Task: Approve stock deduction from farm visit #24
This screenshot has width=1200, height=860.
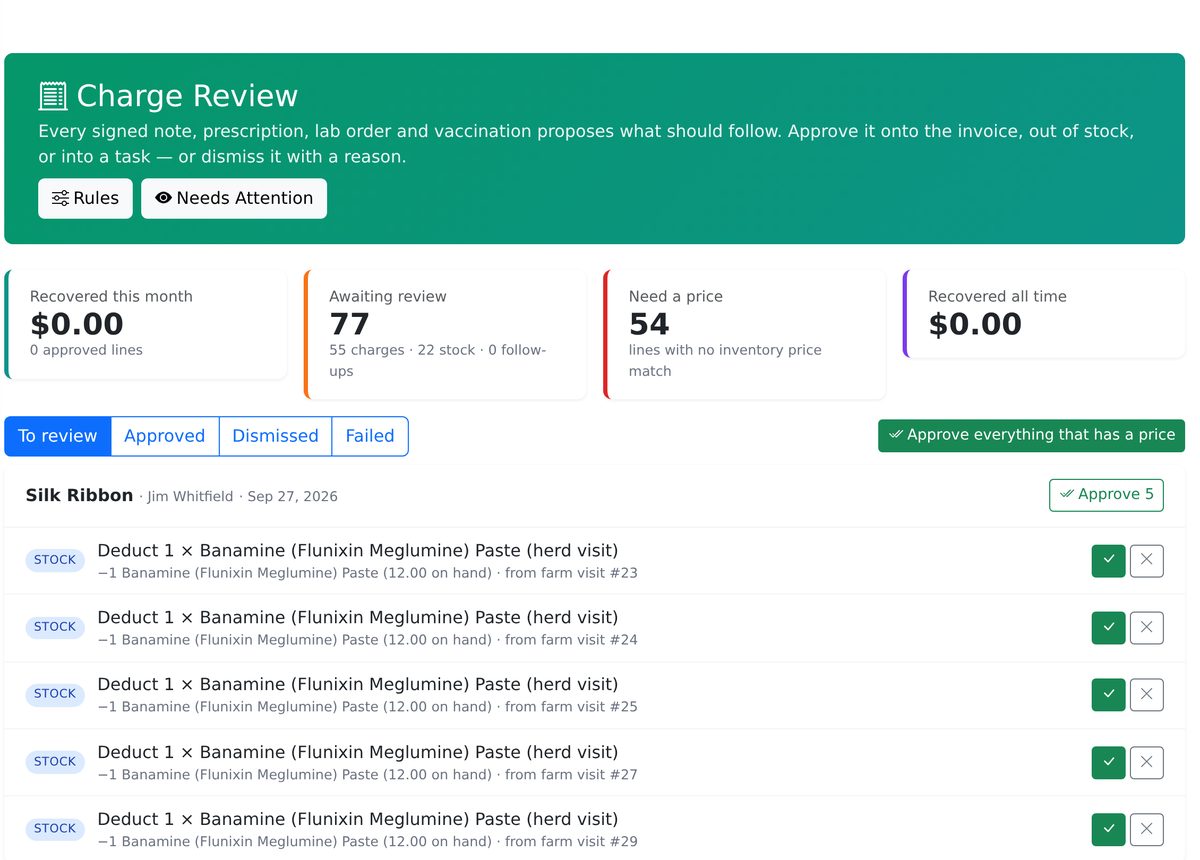Action: [x=1108, y=627]
